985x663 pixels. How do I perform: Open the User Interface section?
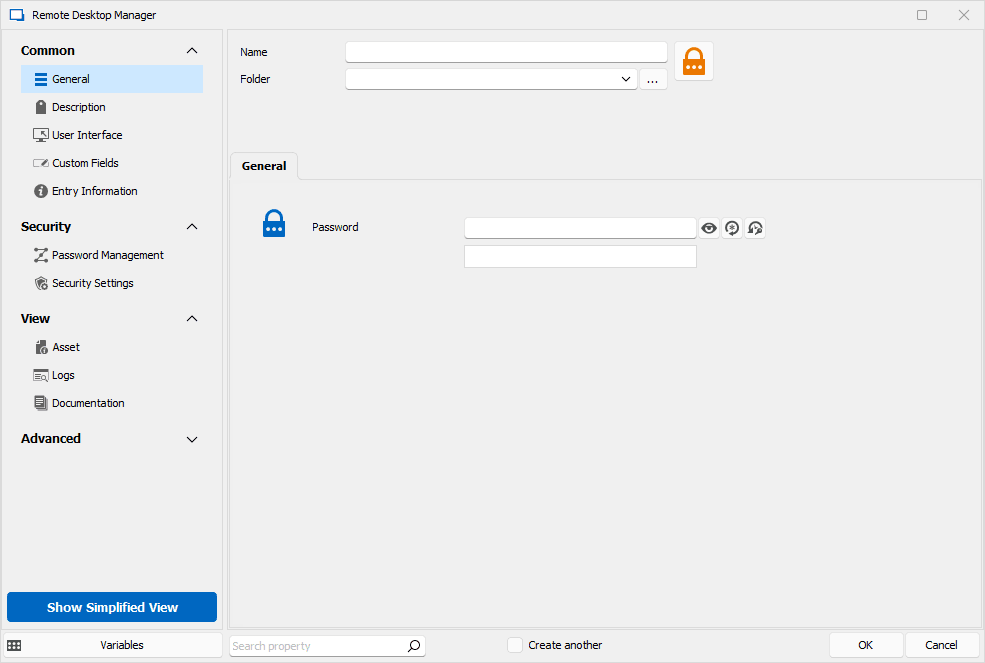click(112, 135)
